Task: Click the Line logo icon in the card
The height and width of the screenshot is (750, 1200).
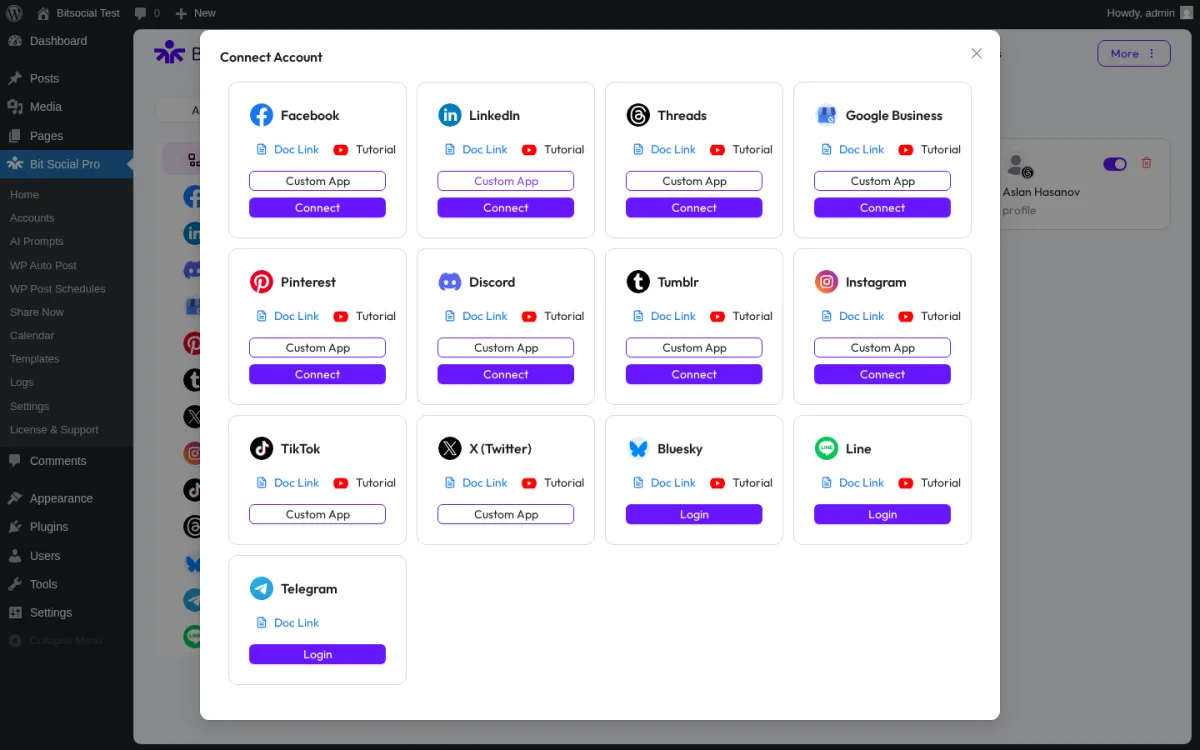Action: [x=826, y=448]
